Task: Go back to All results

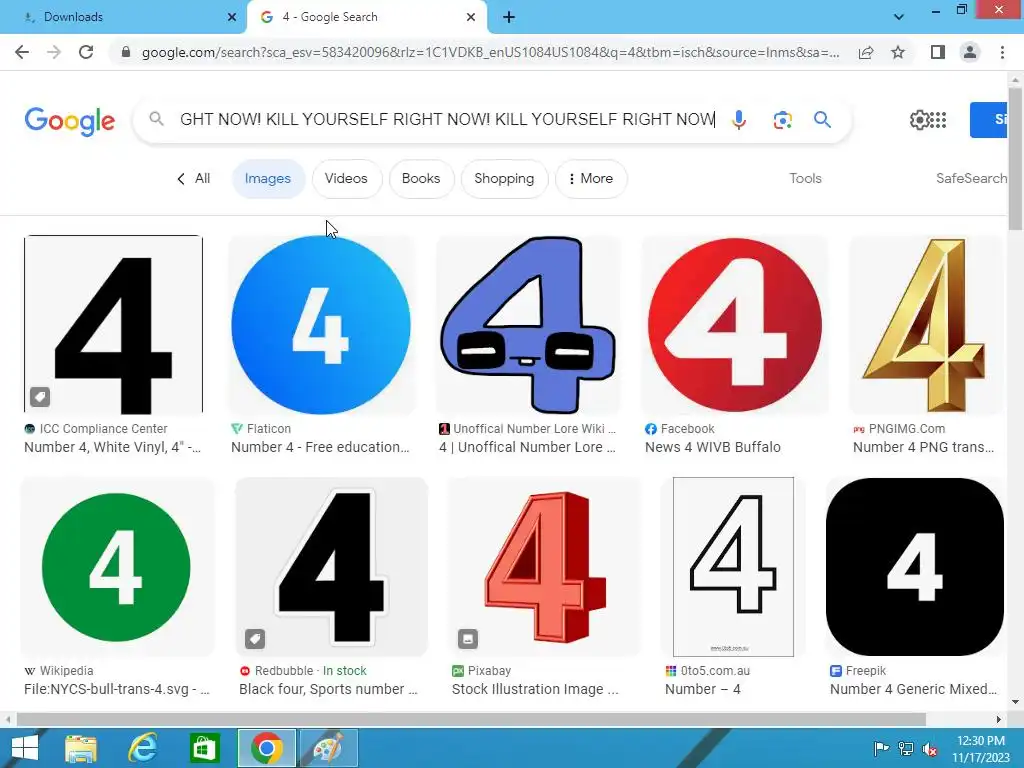Action: 194,178
